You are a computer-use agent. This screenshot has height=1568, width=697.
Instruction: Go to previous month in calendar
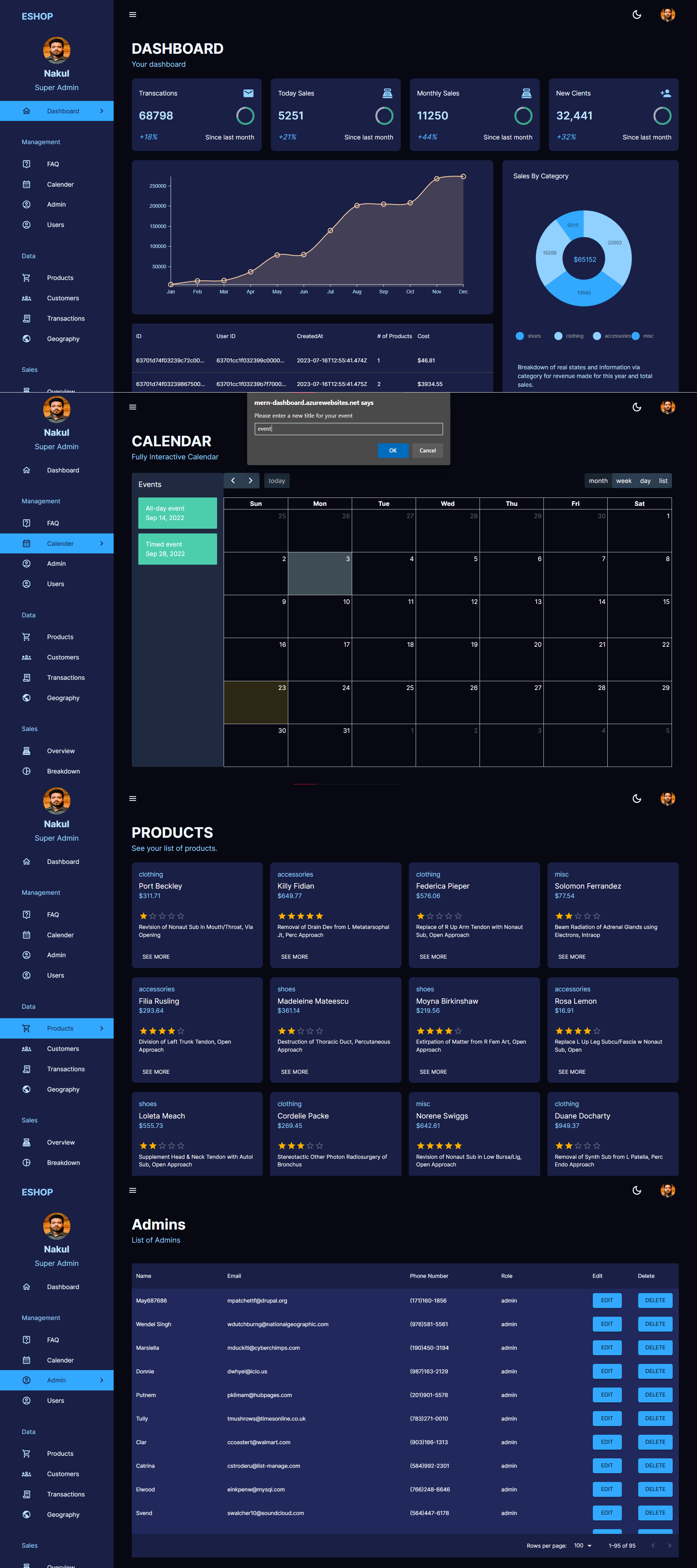tap(233, 481)
